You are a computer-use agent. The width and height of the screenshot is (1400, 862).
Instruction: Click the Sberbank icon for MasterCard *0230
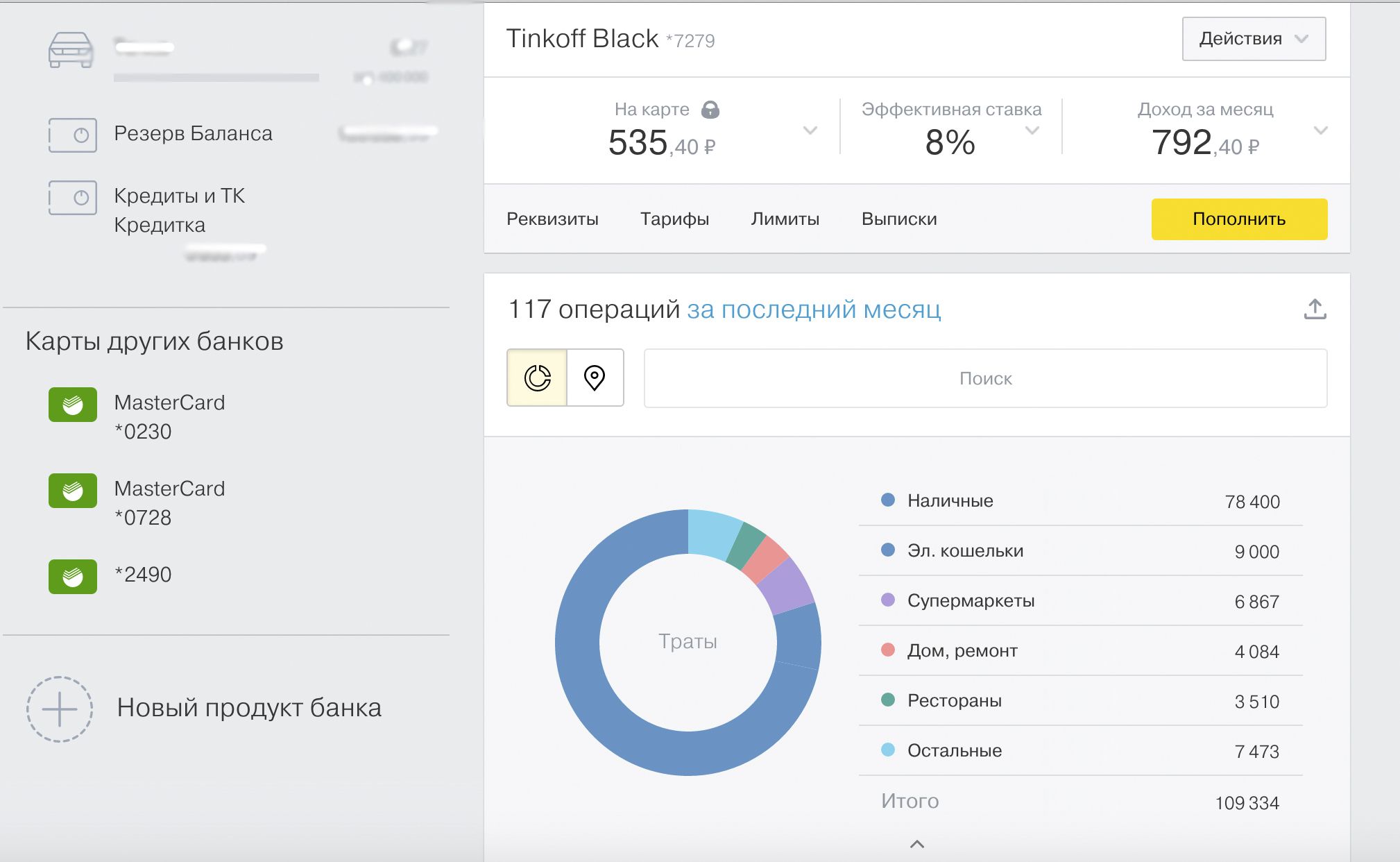[x=73, y=404]
